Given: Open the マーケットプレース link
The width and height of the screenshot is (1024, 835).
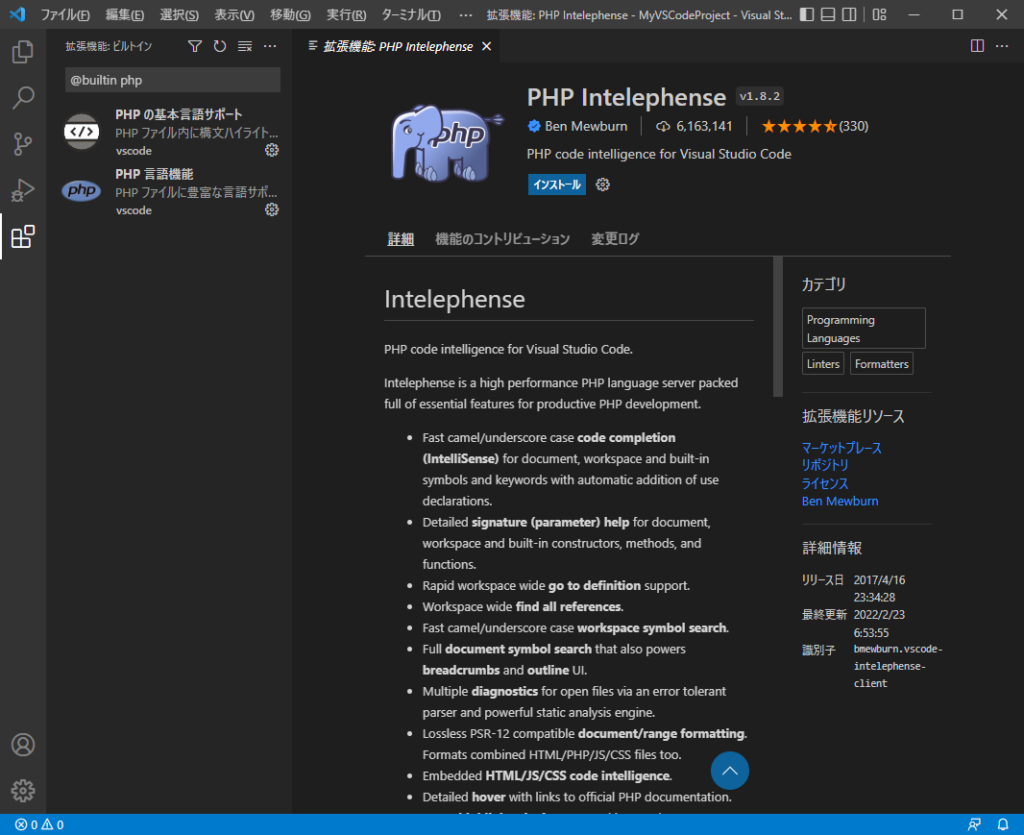Looking at the screenshot, I should click(841, 448).
